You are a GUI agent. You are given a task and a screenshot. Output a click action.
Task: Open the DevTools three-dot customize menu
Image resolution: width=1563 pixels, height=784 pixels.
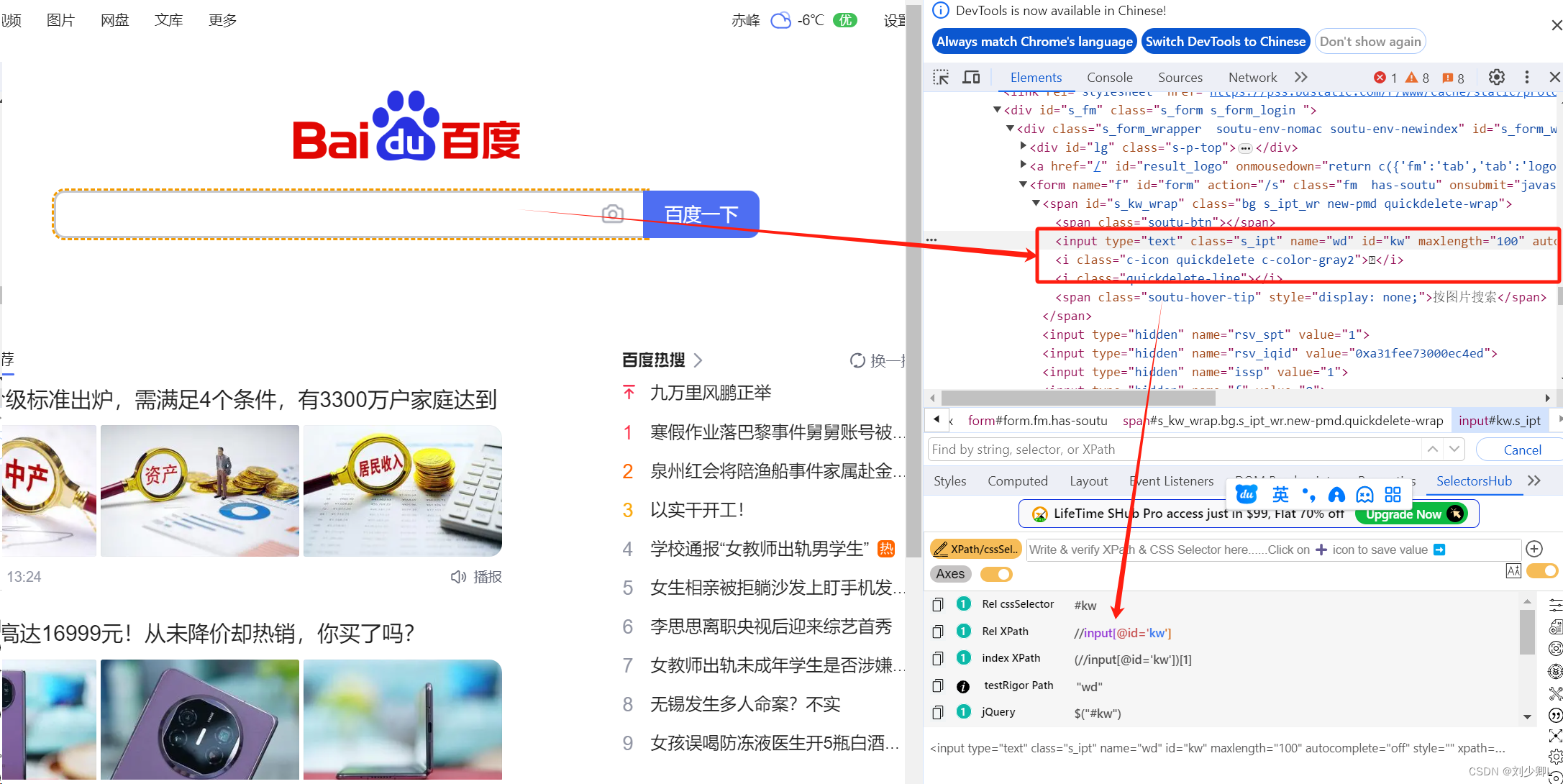pos(1527,77)
